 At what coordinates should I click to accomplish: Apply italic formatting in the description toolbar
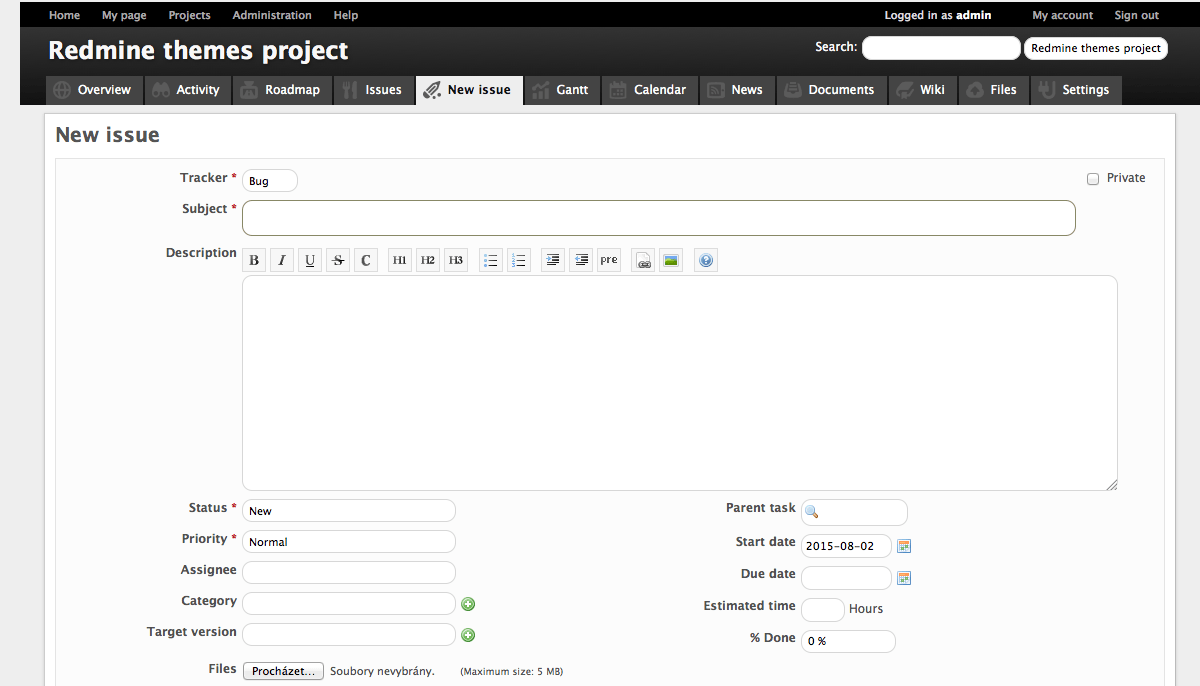282,261
